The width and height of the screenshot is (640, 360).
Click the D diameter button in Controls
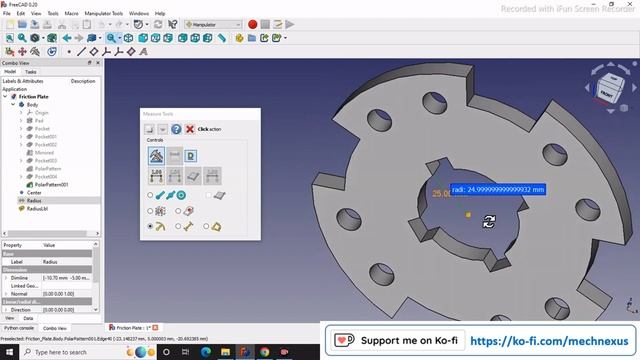(x=191, y=156)
